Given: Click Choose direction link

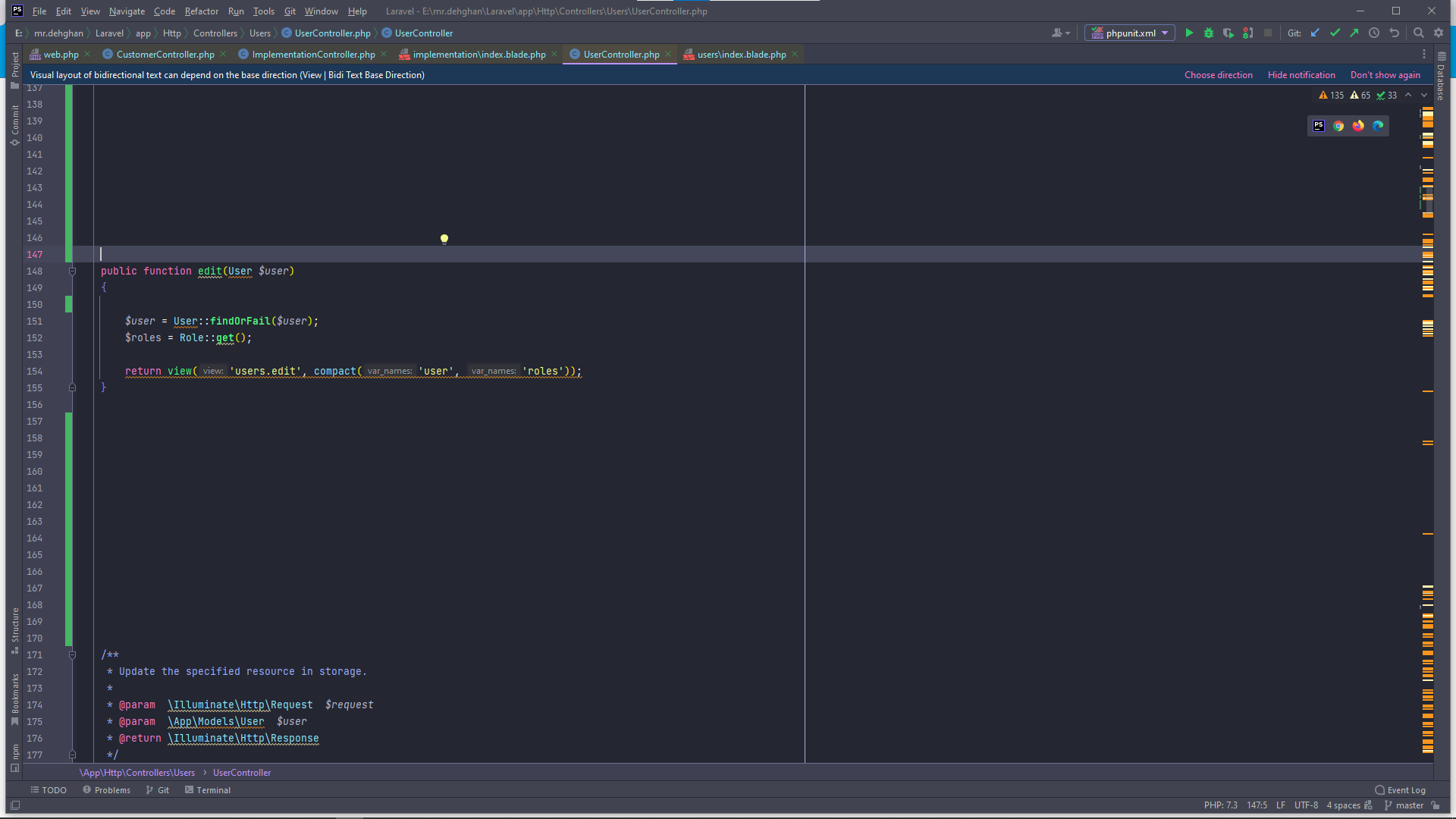Looking at the screenshot, I should click(1219, 75).
